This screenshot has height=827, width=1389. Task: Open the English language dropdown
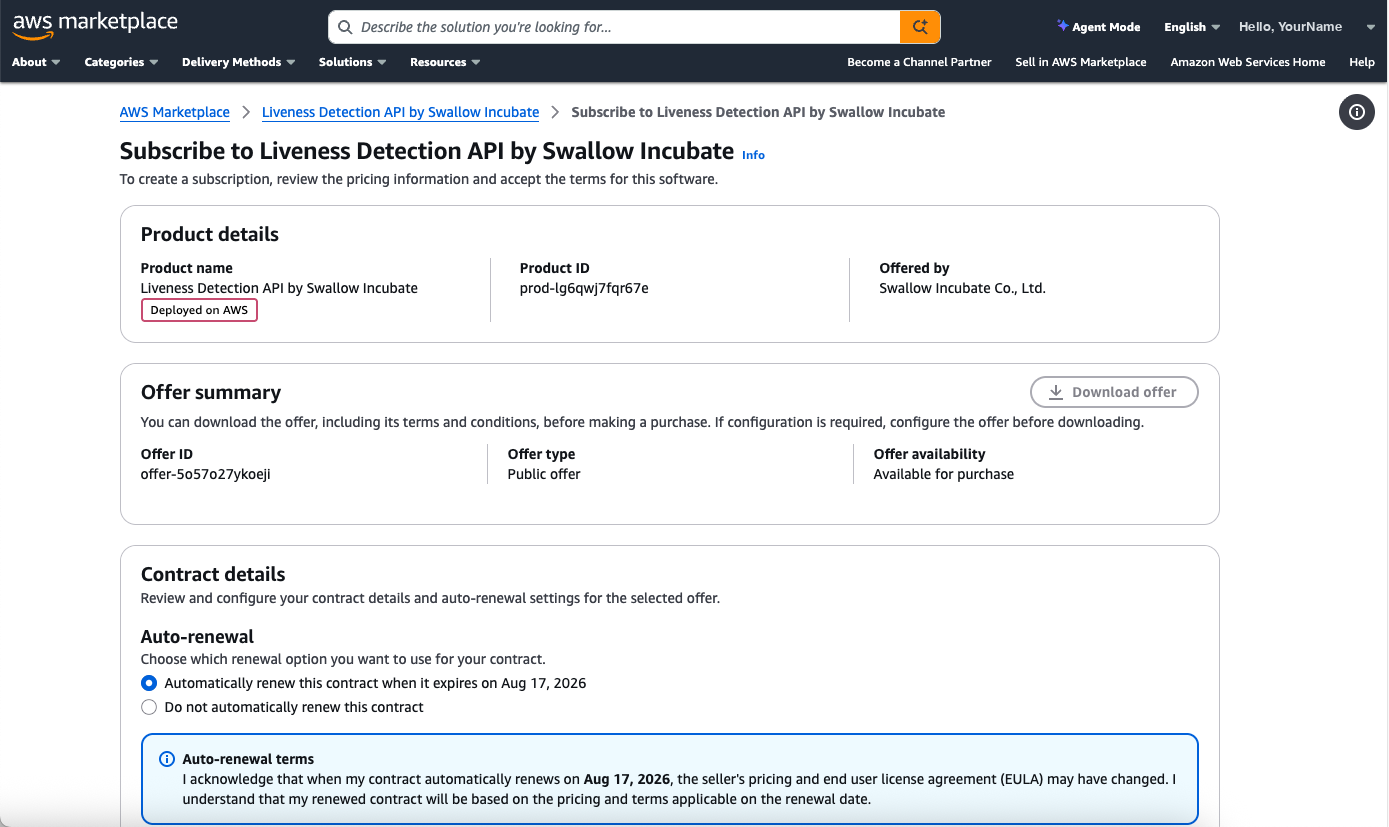(1192, 27)
